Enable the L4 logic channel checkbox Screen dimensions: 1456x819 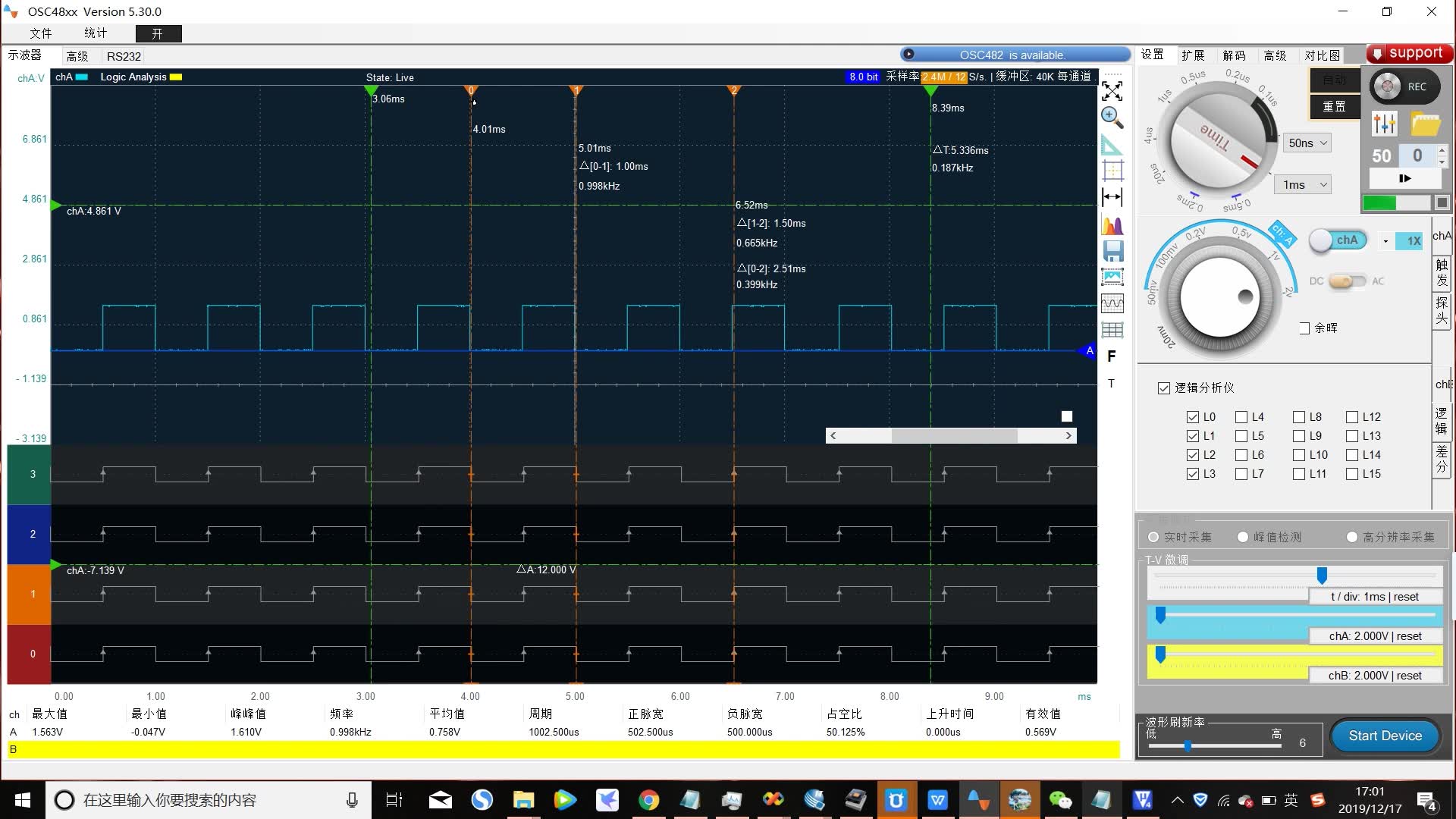(1241, 417)
